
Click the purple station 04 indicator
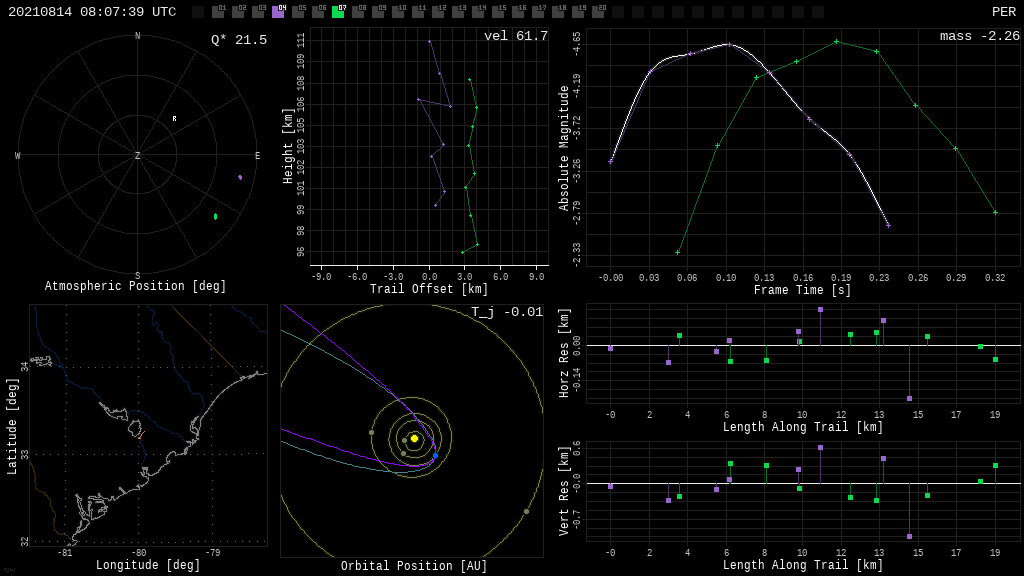click(278, 12)
